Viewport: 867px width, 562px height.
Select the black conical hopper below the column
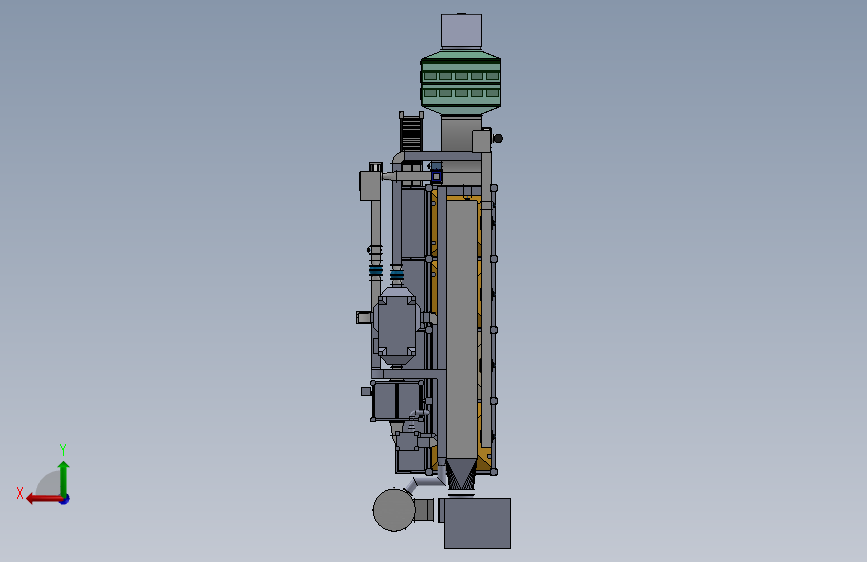pos(461,475)
